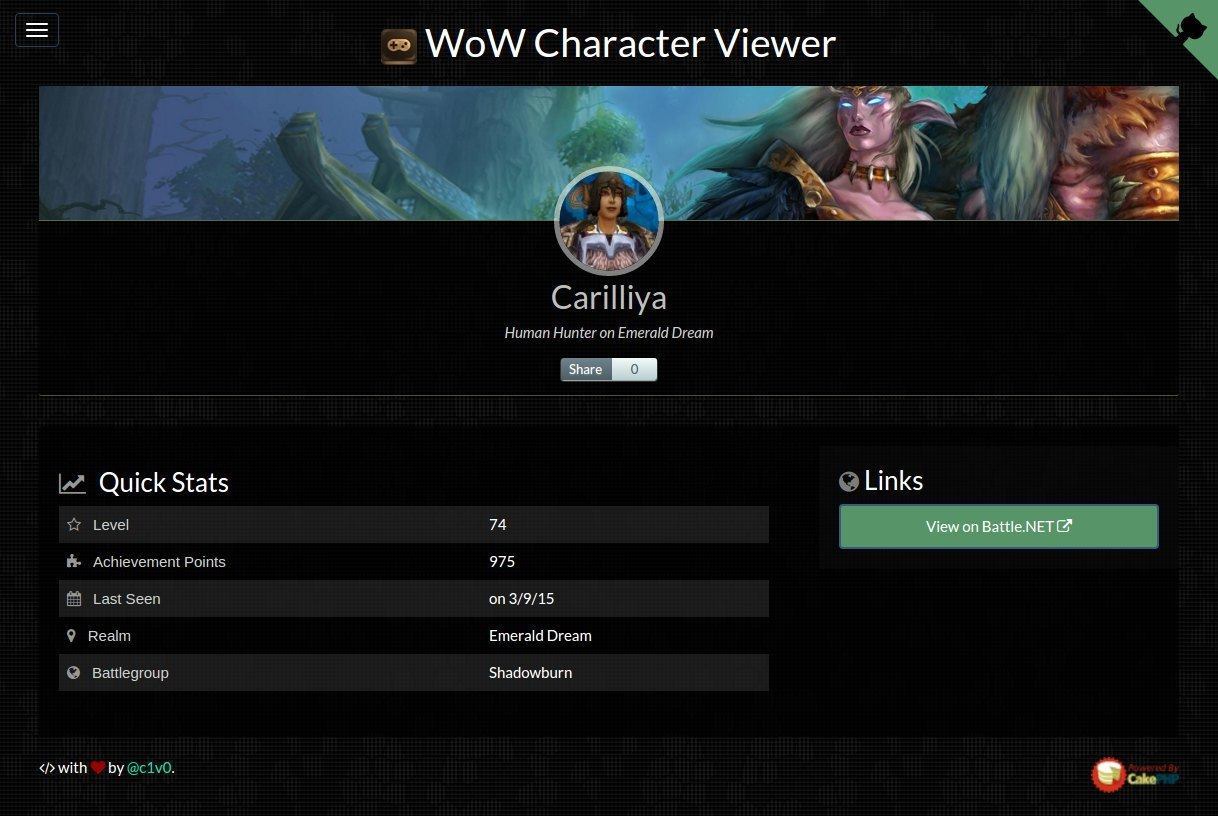Follow the @c1v0 author link
Screen dimensions: 1218x816
pyautogui.click(x=149, y=768)
